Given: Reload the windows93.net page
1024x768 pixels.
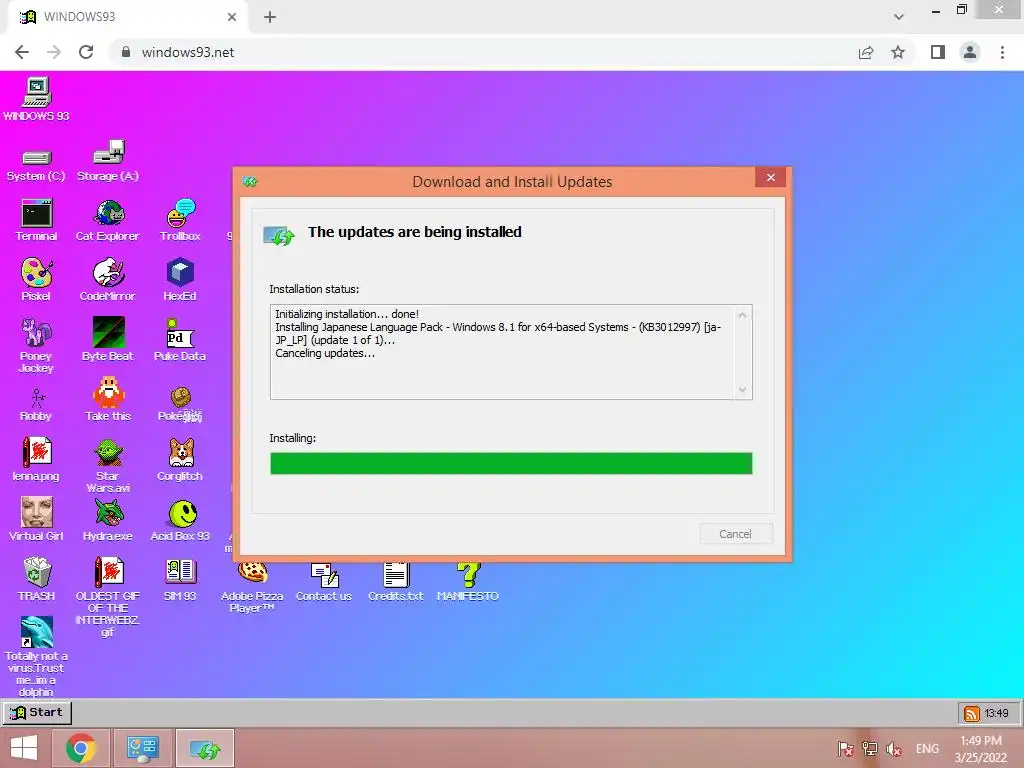Looking at the screenshot, I should pos(86,52).
